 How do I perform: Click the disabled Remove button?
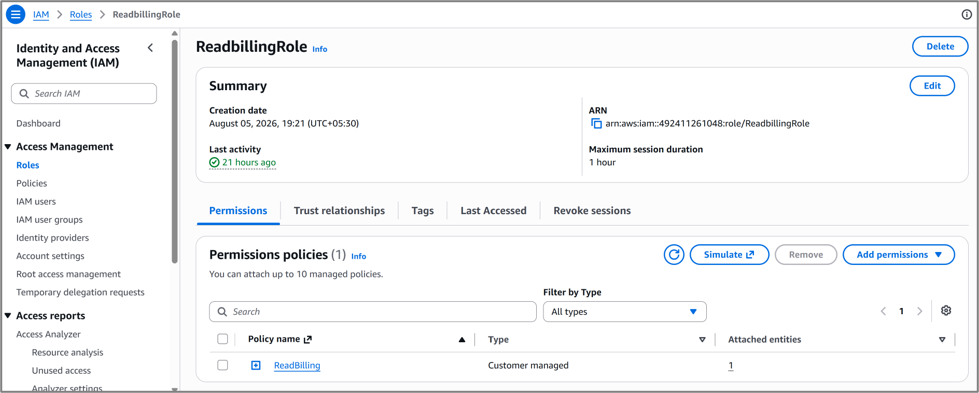pyautogui.click(x=806, y=255)
